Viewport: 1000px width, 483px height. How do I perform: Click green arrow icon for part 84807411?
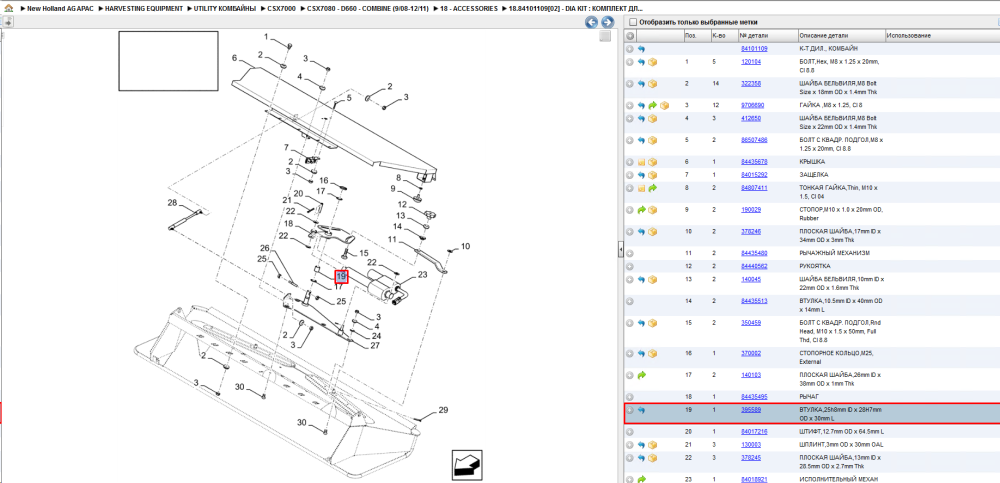[653, 188]
